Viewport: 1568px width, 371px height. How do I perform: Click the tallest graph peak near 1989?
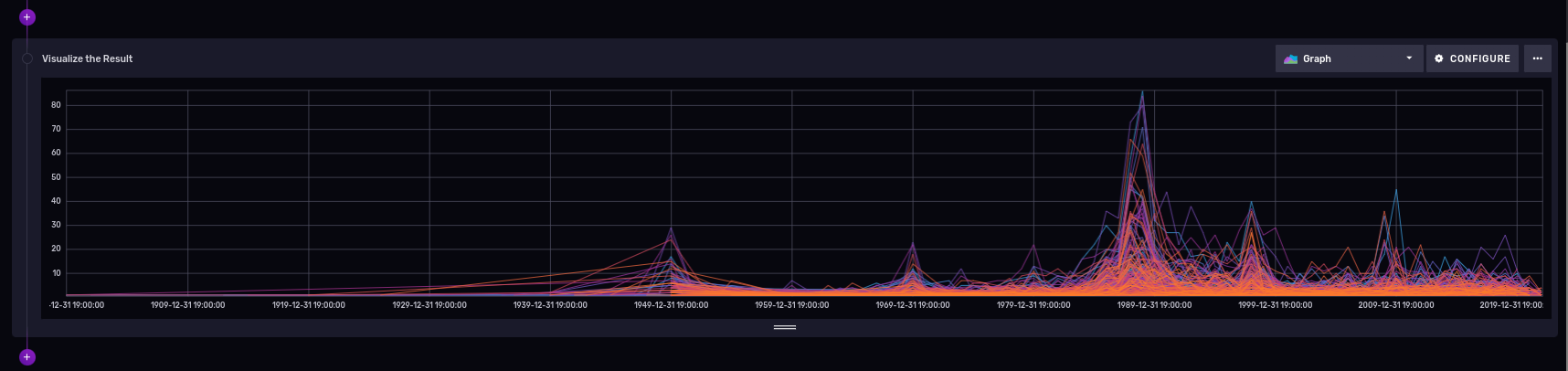point(1142,93)
